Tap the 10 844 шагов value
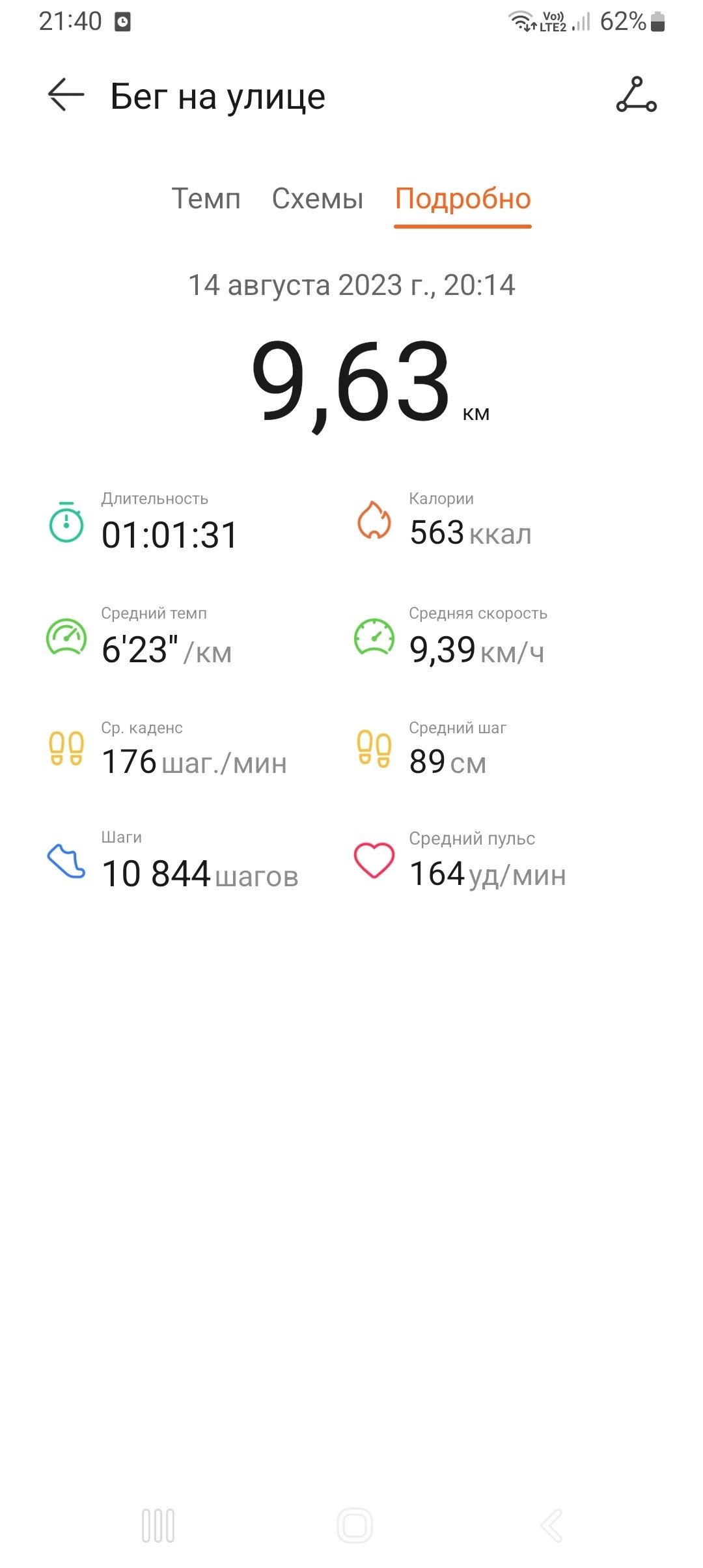Viewport: 703px width, 1568px height. coord(200,874)
